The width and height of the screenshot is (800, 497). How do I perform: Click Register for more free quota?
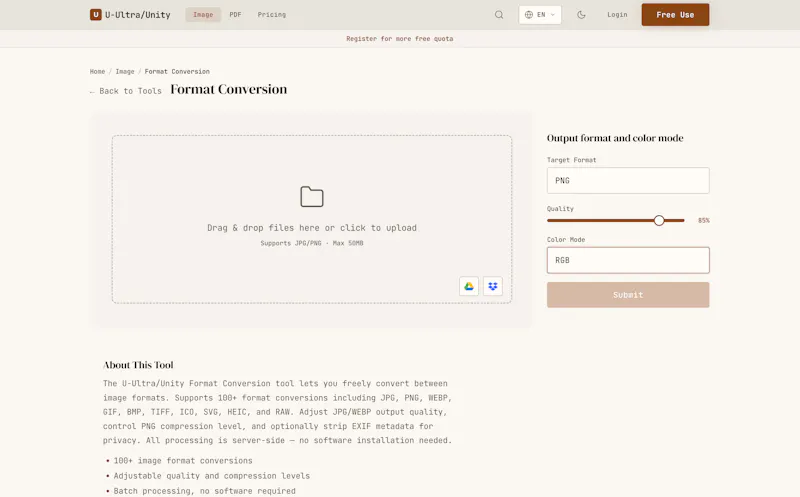pos(399,39)
